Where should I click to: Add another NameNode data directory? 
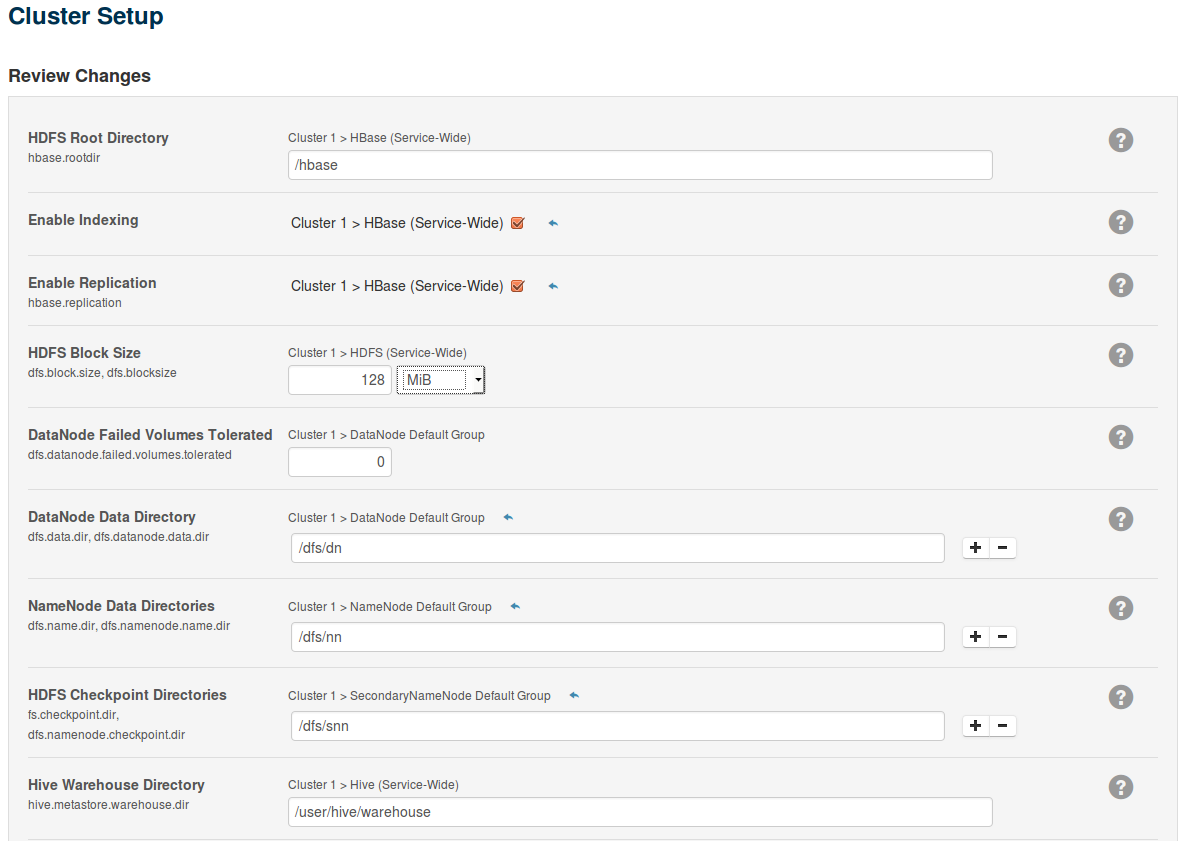click(976, 637)
